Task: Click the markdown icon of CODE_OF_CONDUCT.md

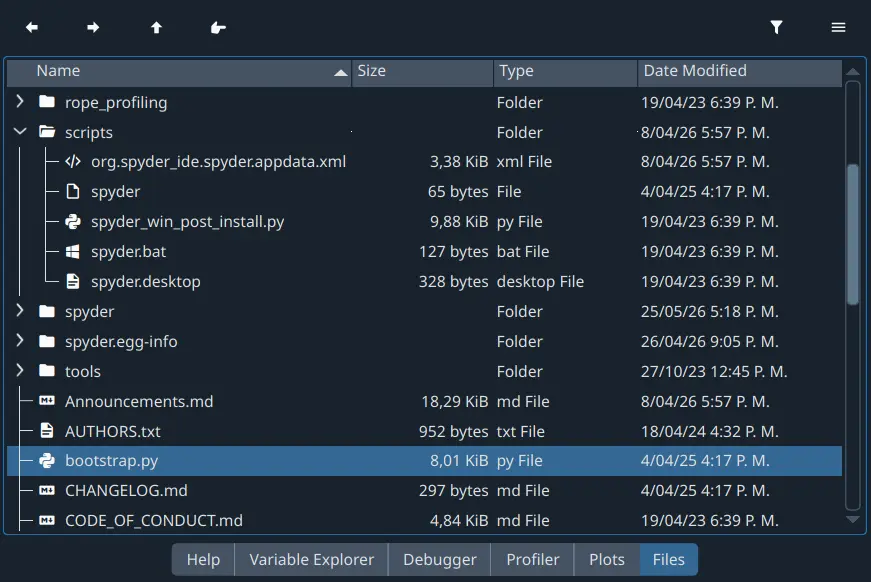Action: pos(47,520)
